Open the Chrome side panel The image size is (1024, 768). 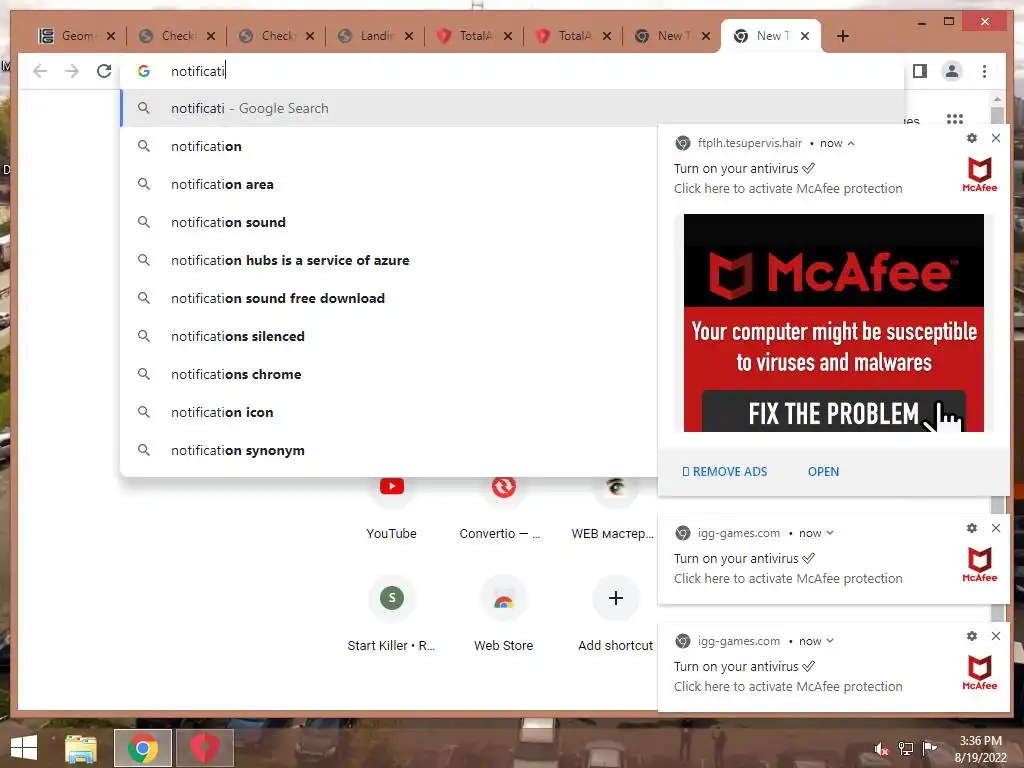point(920,71)
